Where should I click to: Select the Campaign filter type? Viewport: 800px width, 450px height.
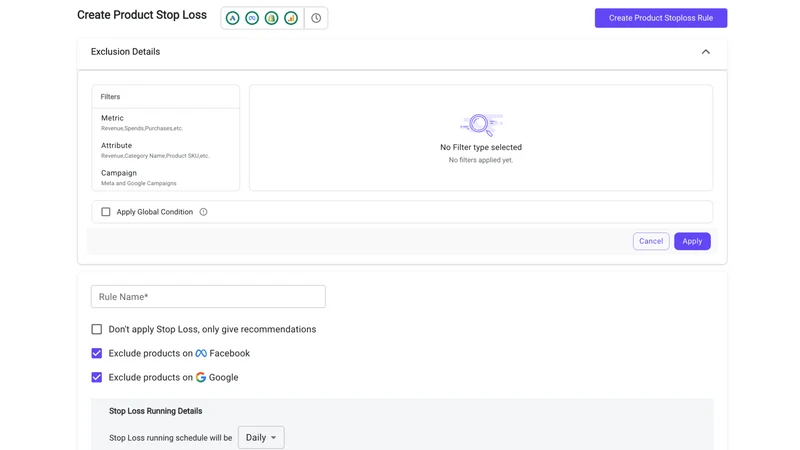pyautogui.click(x=165, y=178)
